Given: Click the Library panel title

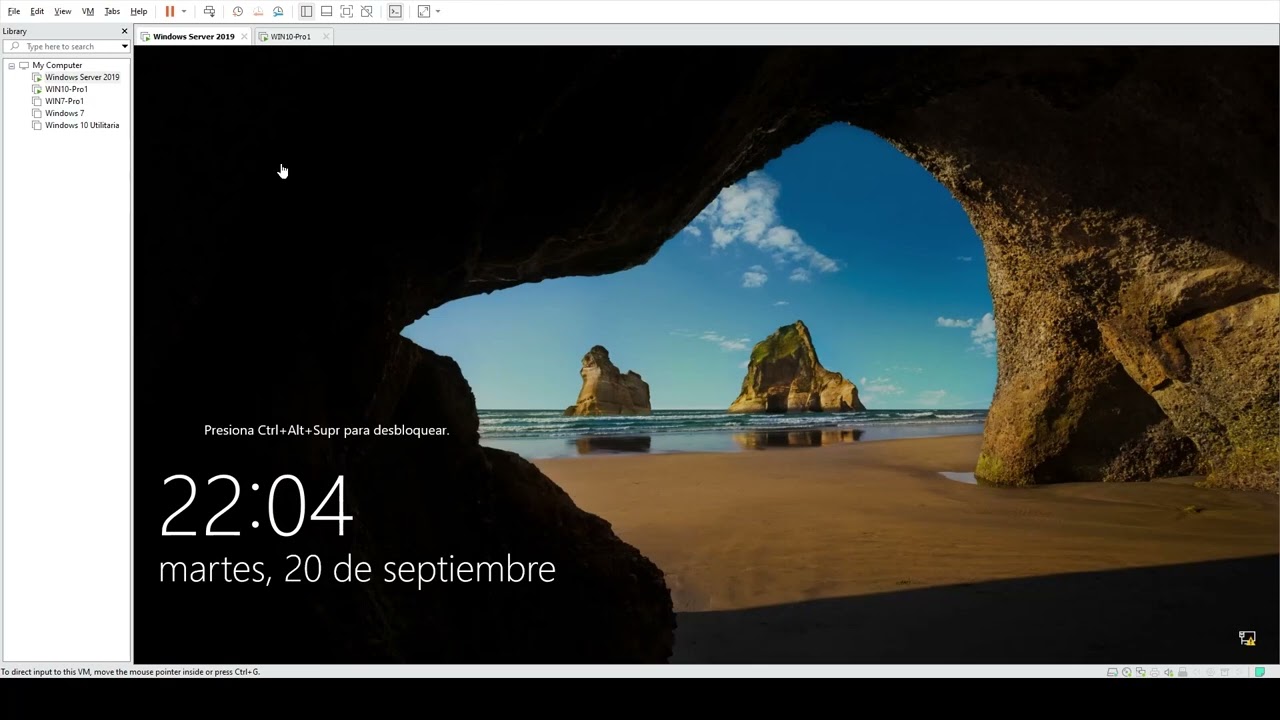Looking at the screenshot, I should [x=15, y=31].
